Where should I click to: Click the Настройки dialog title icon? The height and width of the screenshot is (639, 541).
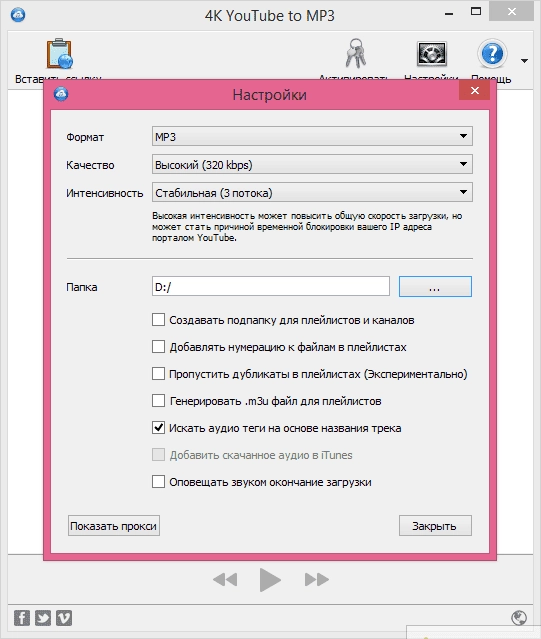point(61,94)
